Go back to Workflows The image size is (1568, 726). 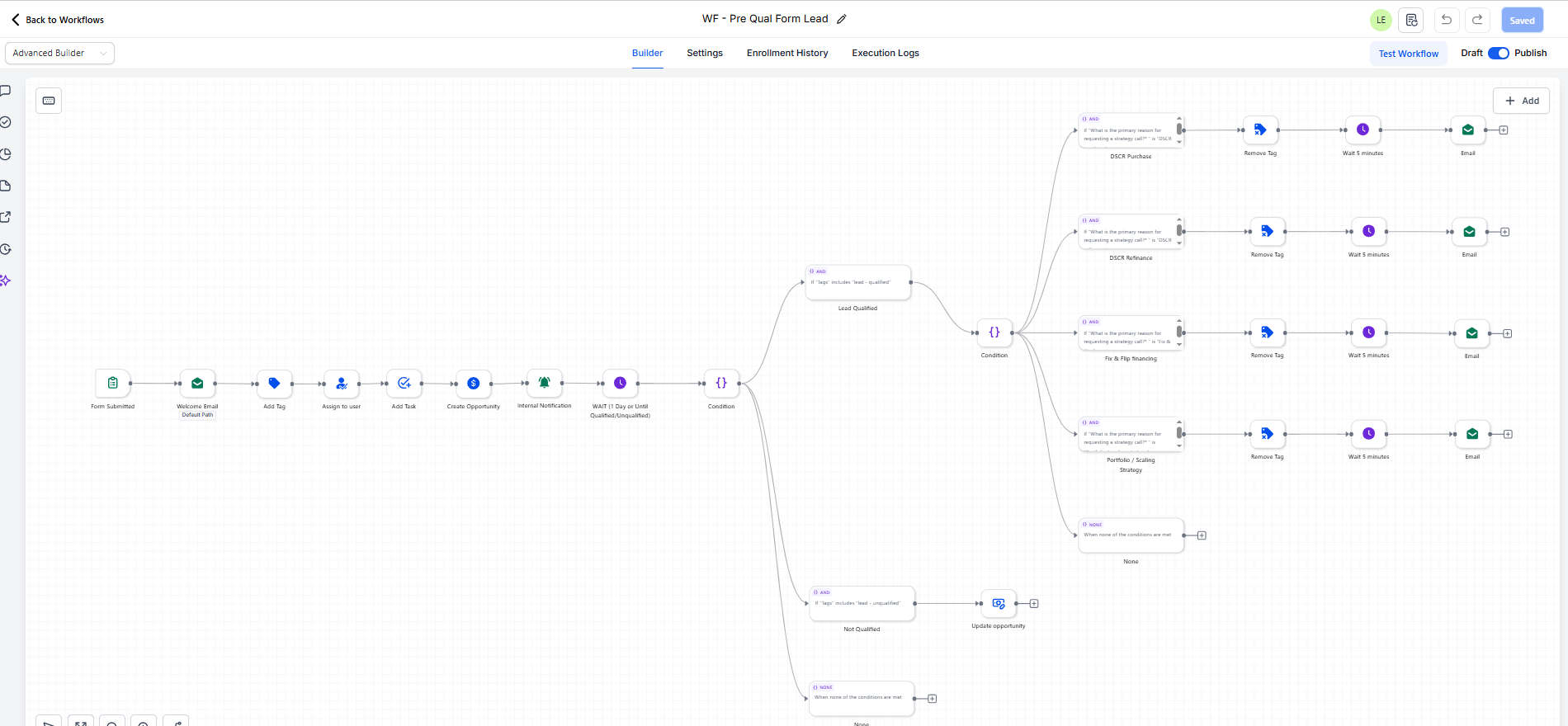[58, 20]
